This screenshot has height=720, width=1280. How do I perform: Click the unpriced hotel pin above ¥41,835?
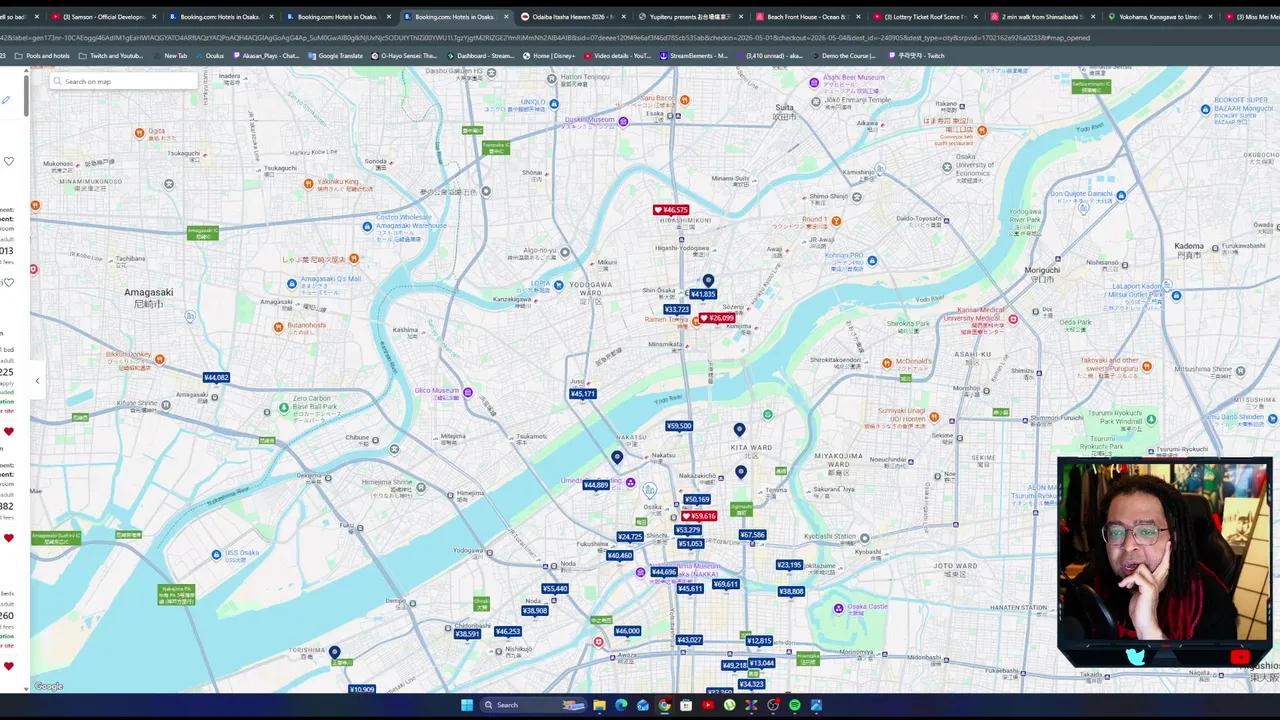tap(708, 281)
